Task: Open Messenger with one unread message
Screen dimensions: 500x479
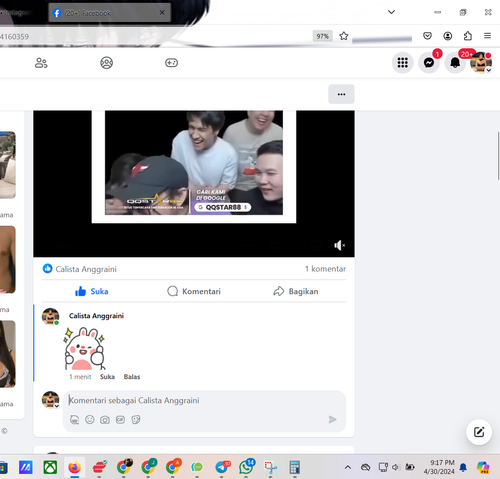Action: tap(429, 63)
